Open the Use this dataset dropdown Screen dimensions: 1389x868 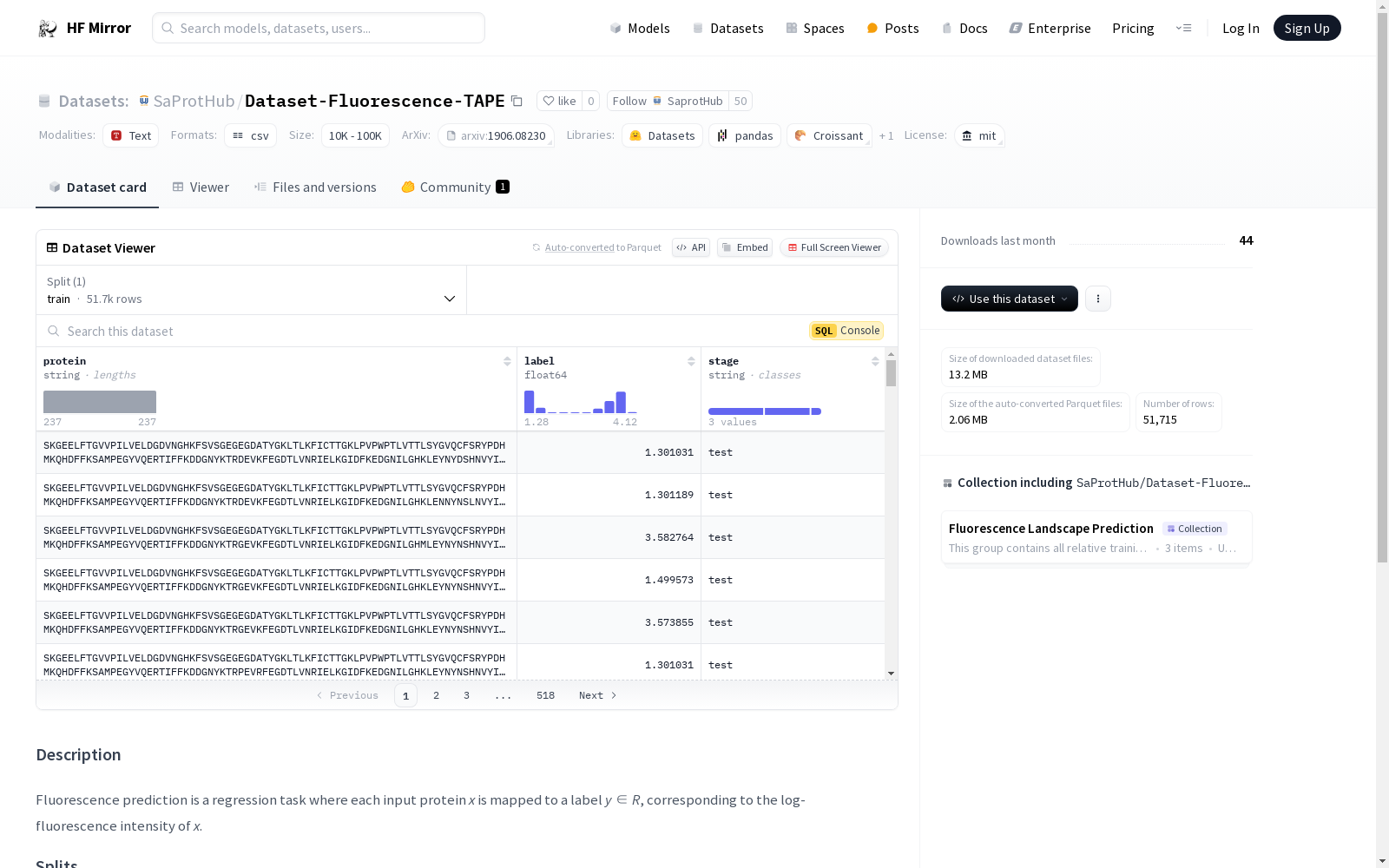click(x=1009, y=299)
